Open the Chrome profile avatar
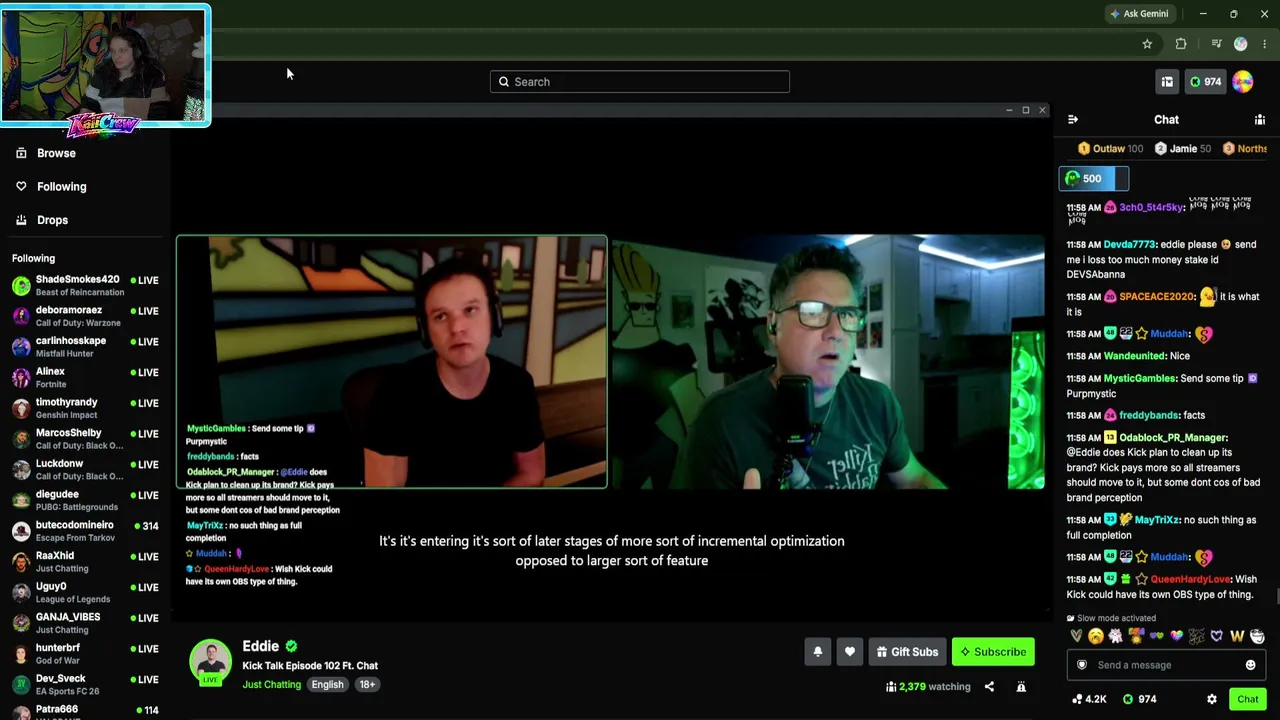The image size is (1280, 720). pos(1241,44)
